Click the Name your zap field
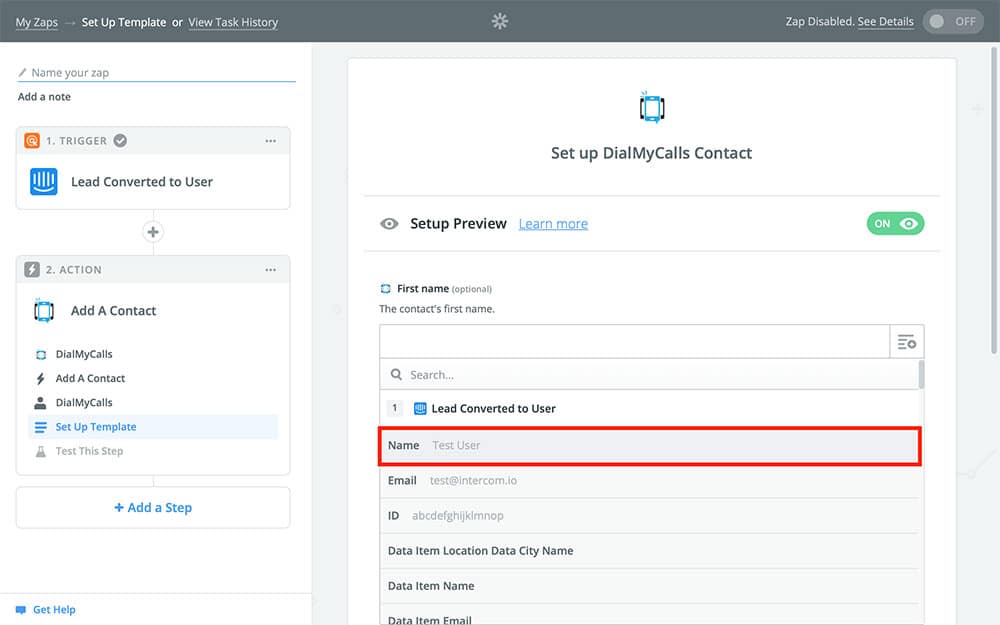The height and width of the screenshot is (625, 1000). coord(160,73)
